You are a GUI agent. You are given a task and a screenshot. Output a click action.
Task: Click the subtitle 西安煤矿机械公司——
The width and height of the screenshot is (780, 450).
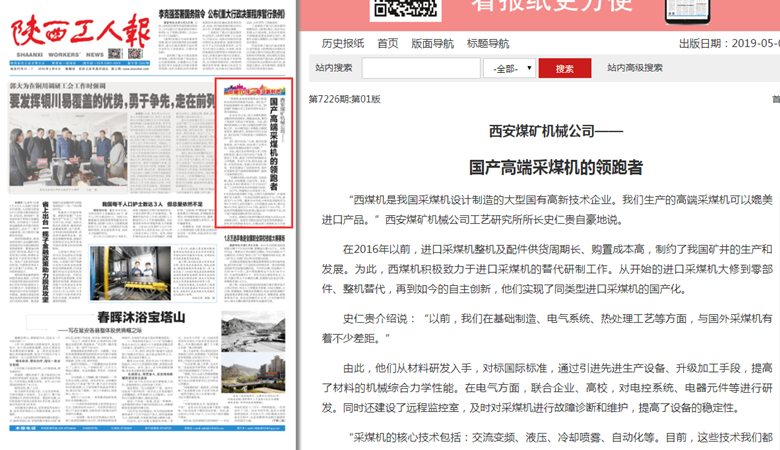coord(556,131)
